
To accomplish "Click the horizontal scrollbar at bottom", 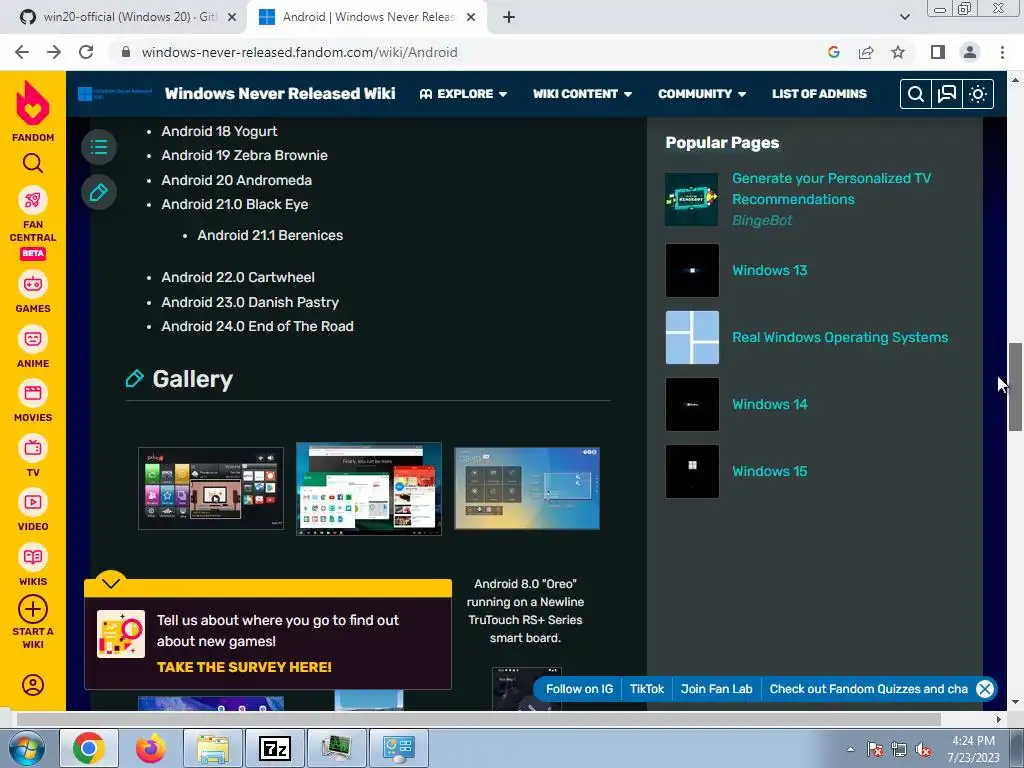I will (479, 719).
